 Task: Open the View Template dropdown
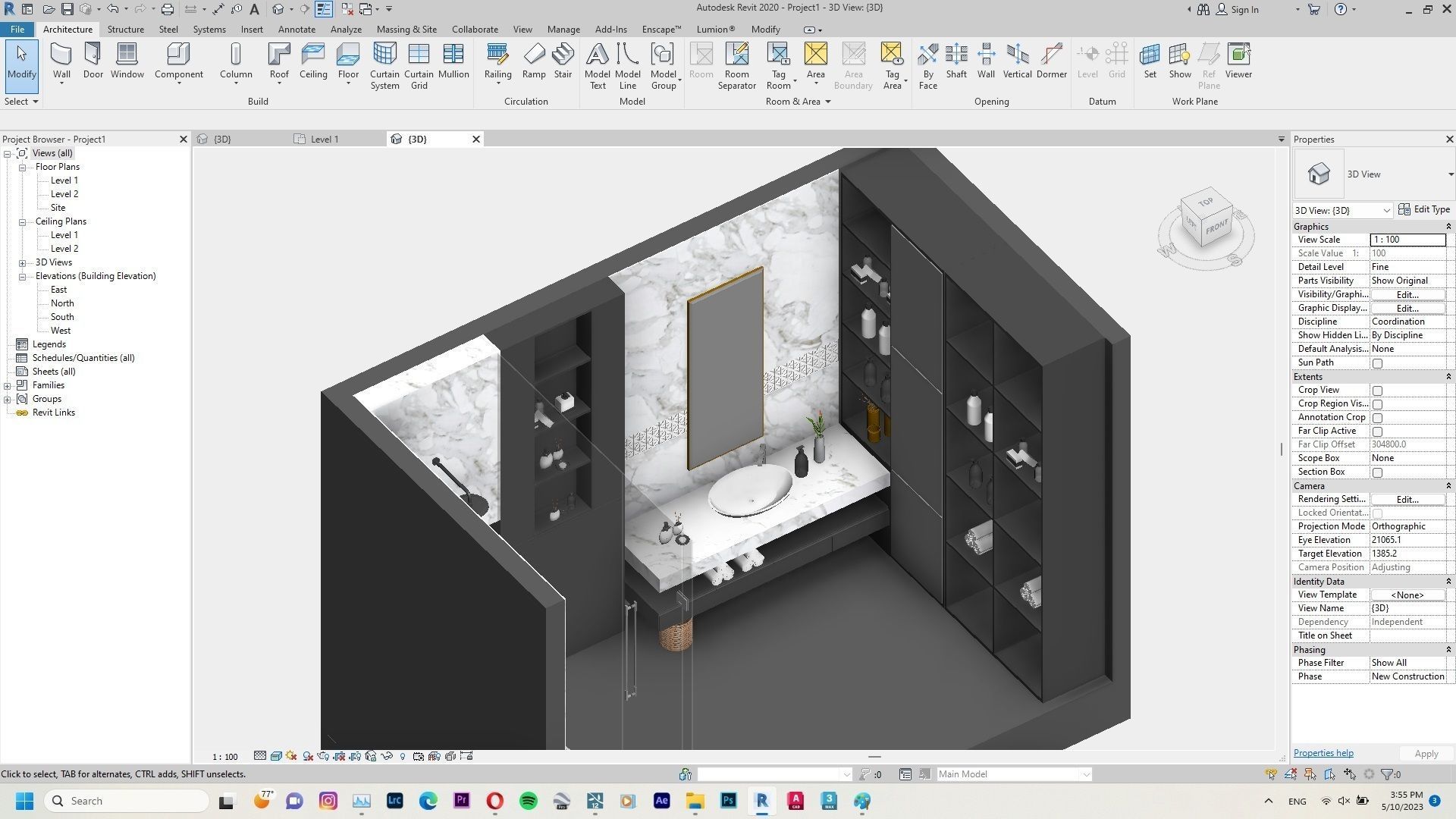tap(1407, 595)
